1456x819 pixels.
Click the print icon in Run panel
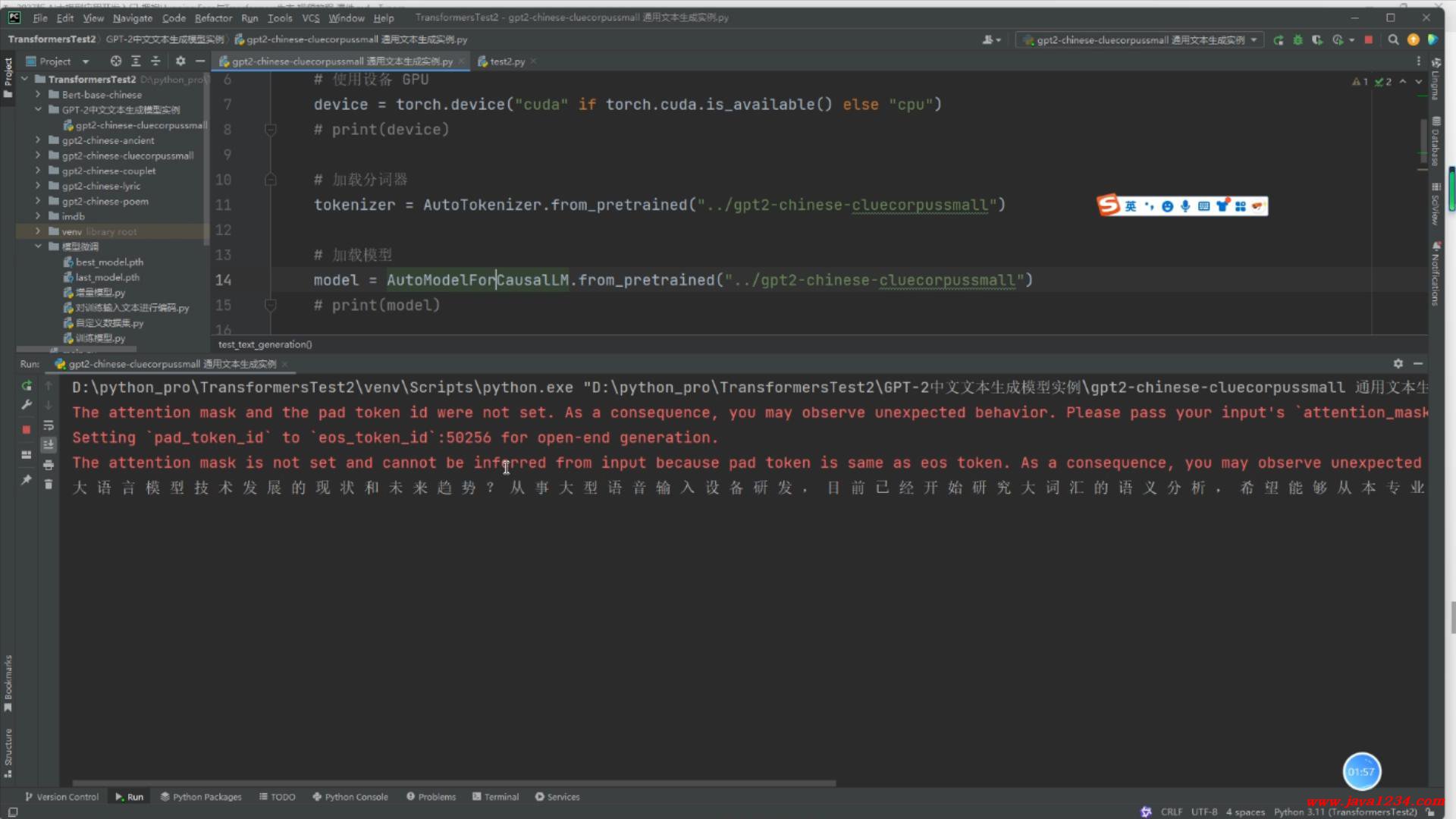pyautogui.click(x=49, y=465)
